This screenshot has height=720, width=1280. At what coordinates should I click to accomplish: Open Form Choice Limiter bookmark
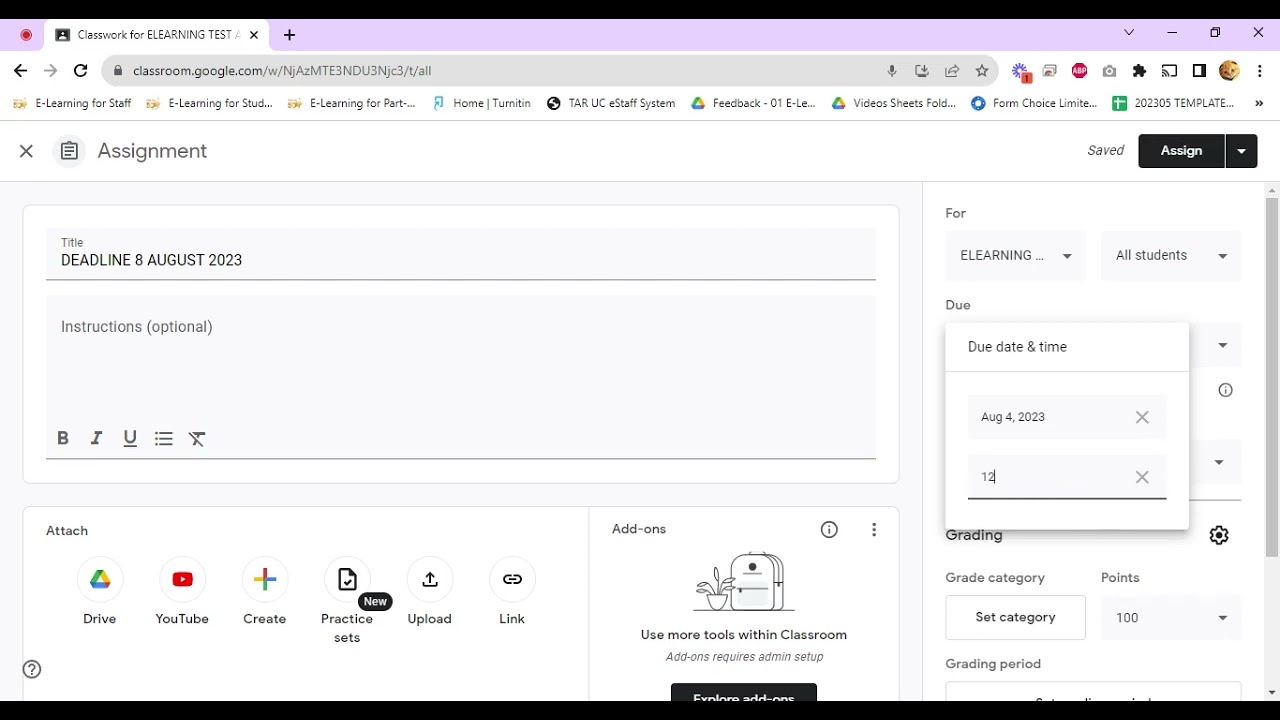1034,103
